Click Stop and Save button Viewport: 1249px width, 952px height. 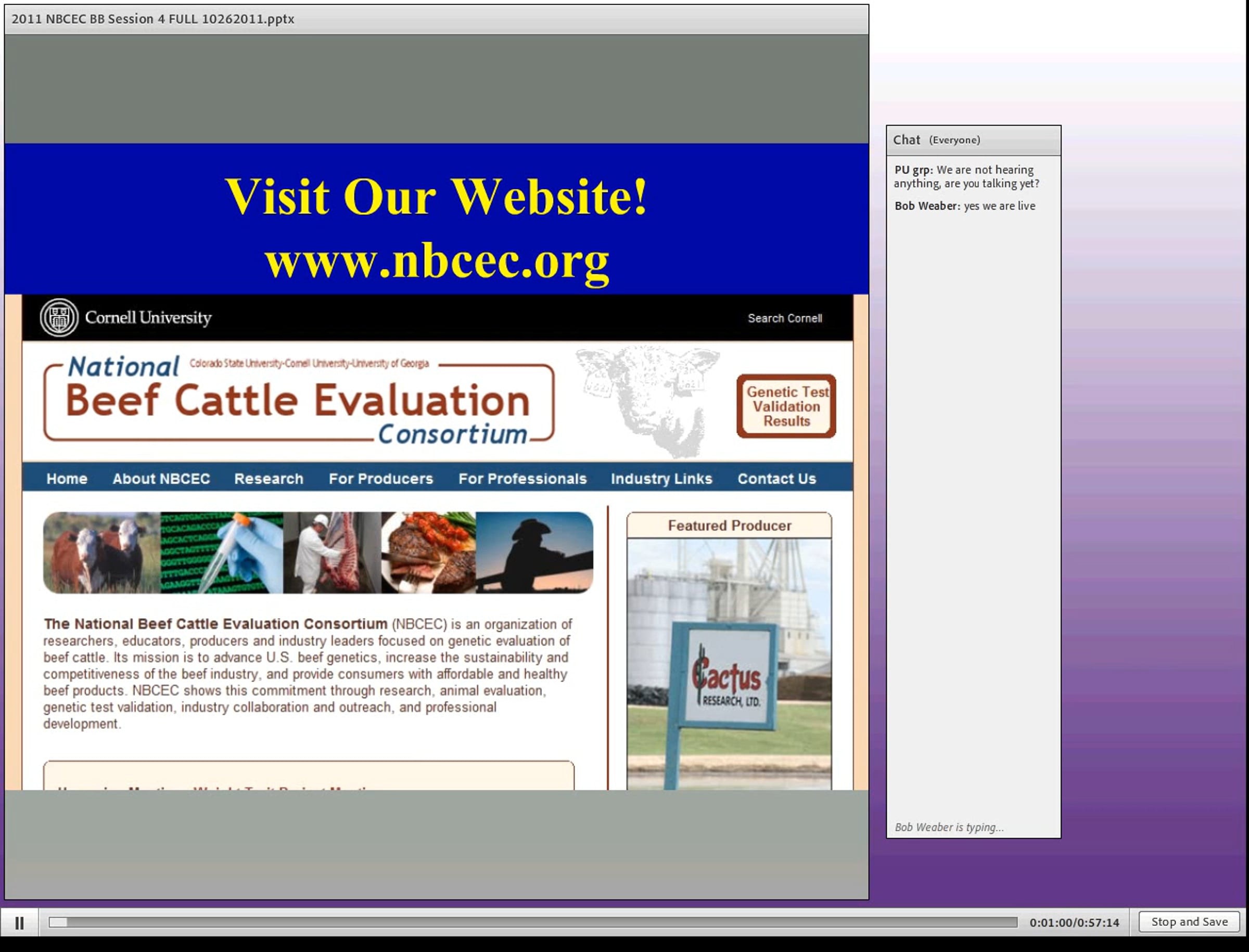tap(1189, 922)
